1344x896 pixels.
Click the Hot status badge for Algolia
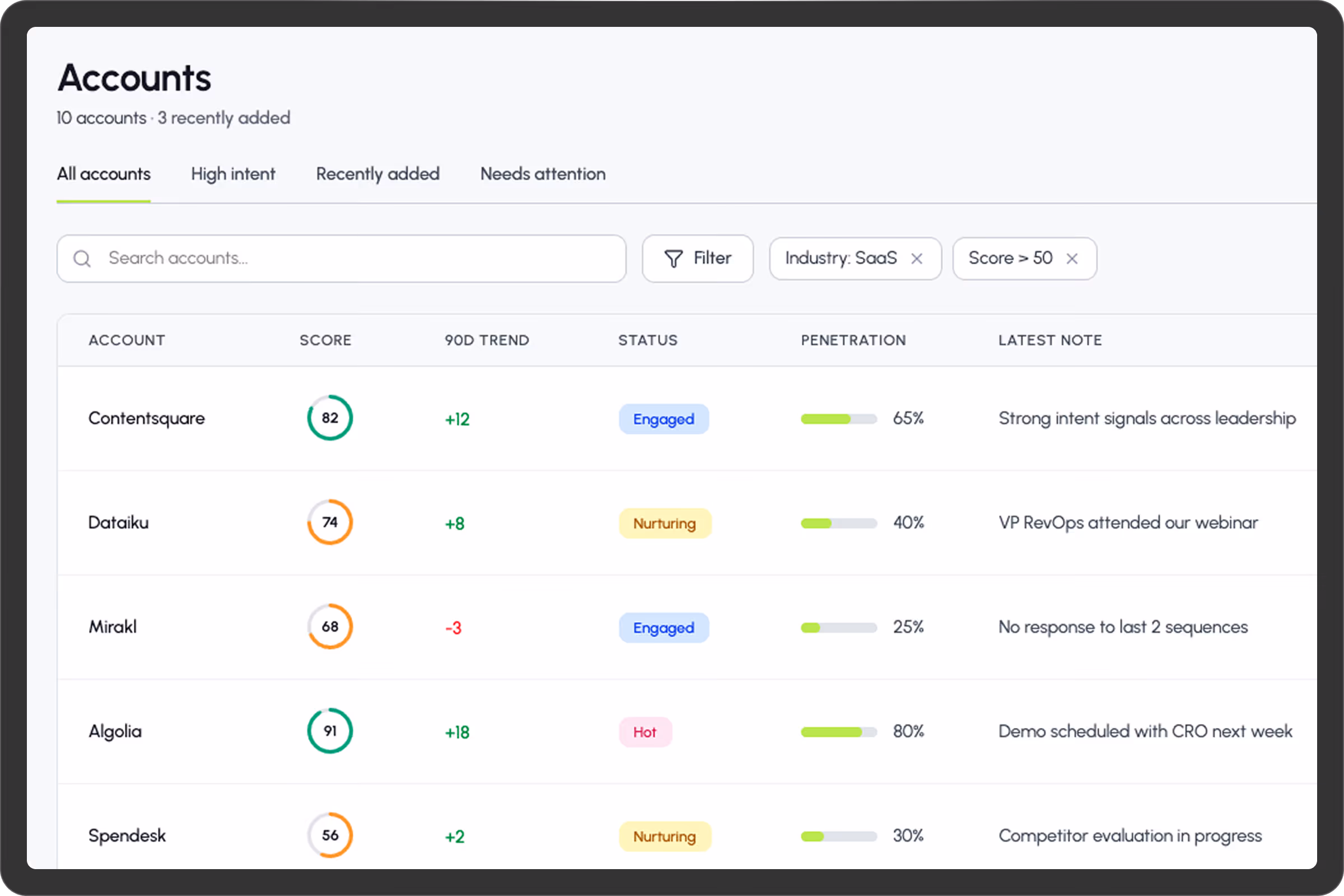tap(645, 732)
